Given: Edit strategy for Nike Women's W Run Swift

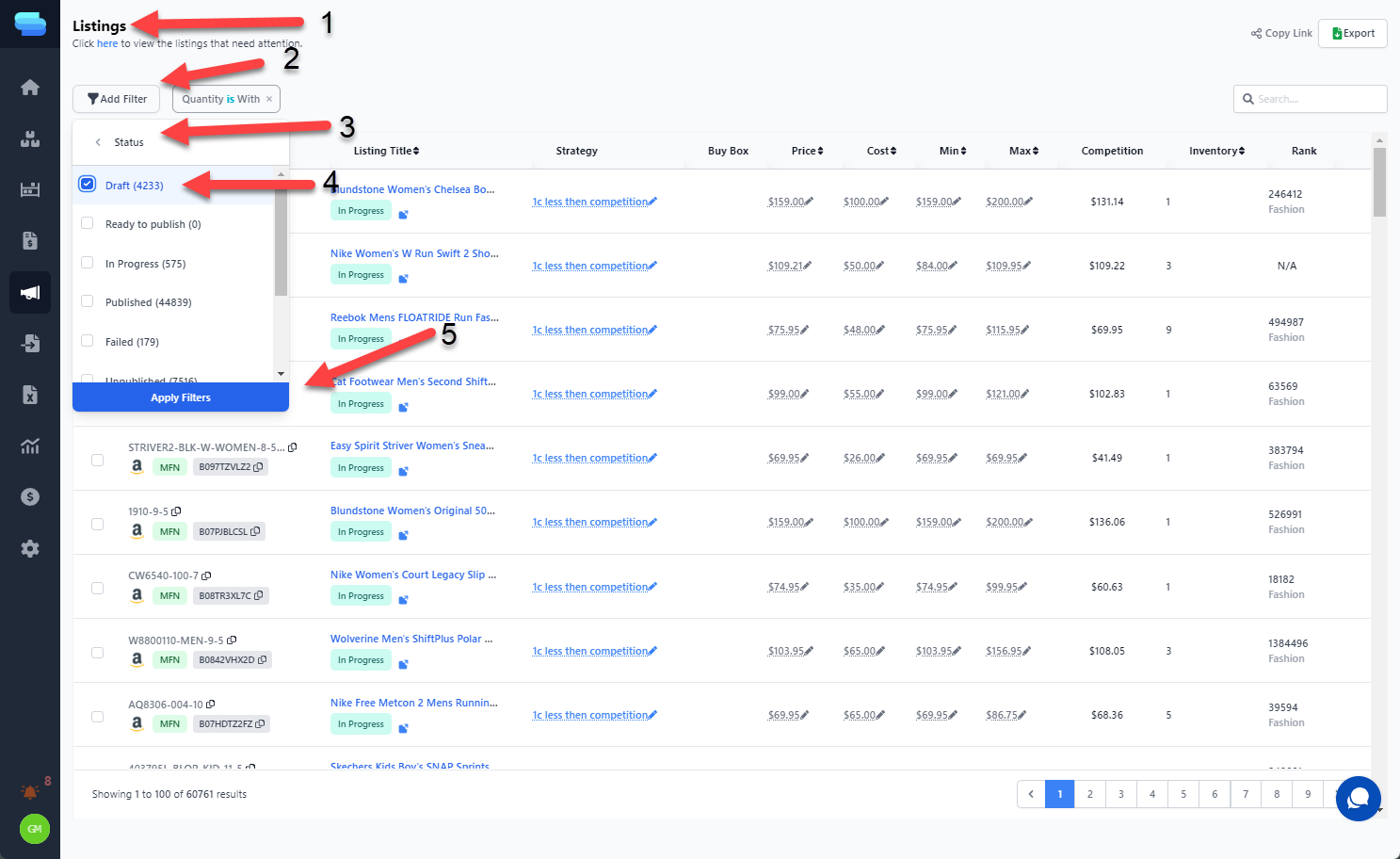Looking at the screenshot, I should 652,266.
